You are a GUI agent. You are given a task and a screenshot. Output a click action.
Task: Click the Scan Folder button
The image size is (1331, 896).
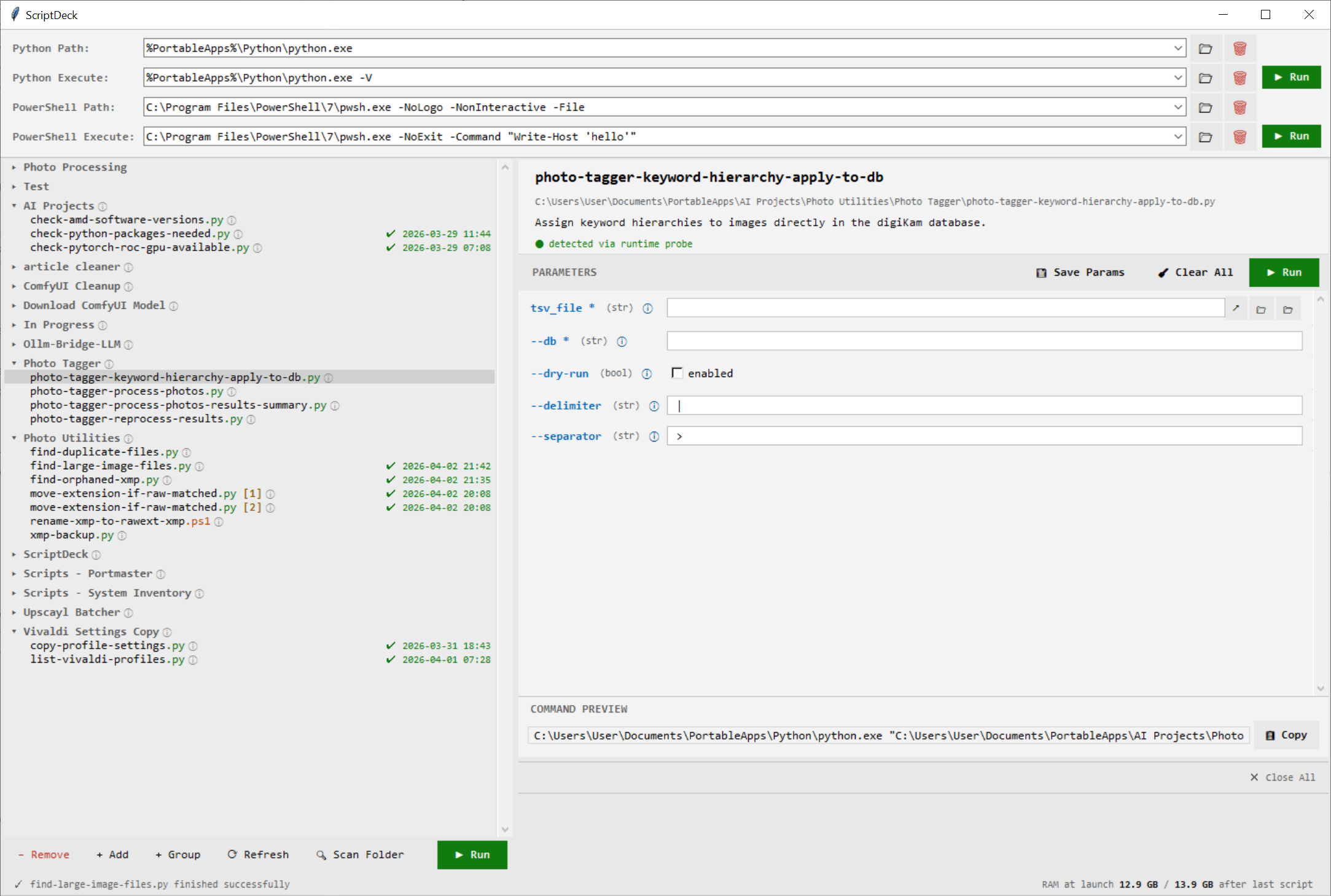coord(360,855)
